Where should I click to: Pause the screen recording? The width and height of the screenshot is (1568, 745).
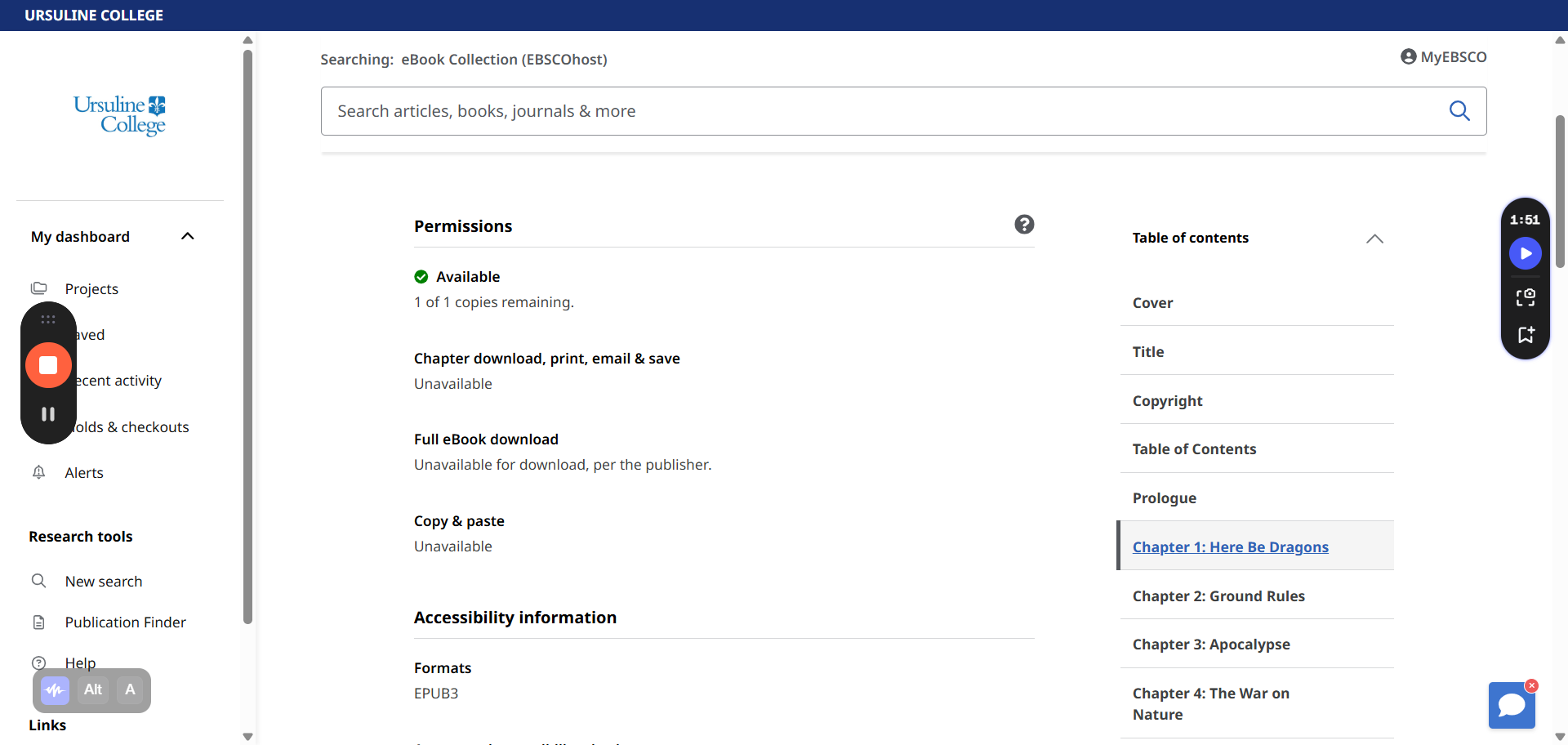coord(48,414)
